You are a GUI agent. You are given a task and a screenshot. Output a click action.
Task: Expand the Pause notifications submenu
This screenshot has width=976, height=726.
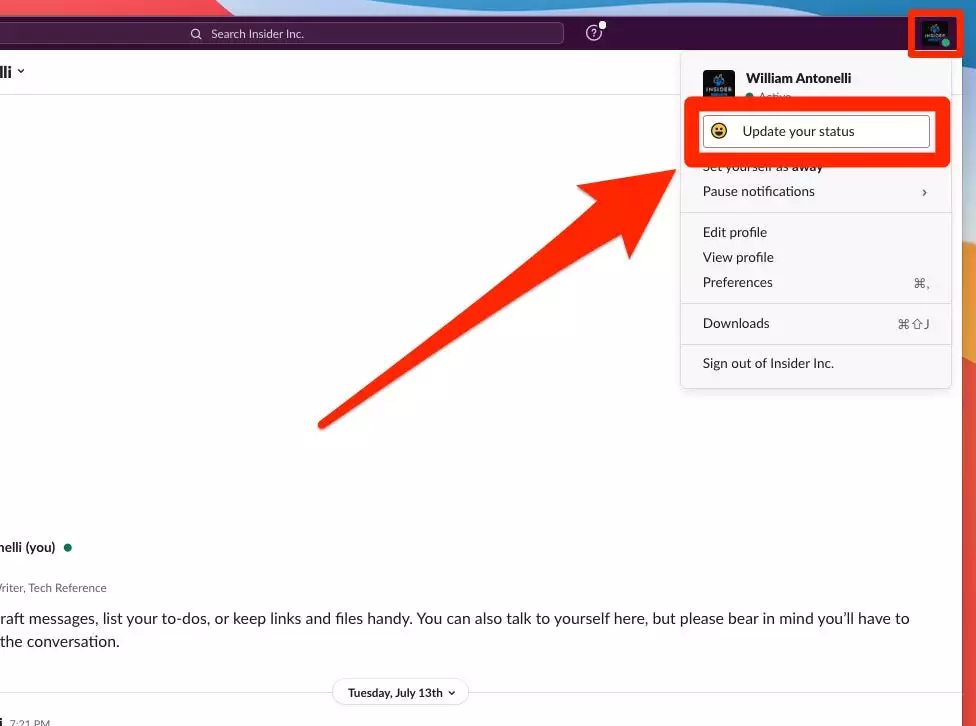pos(816,192)
